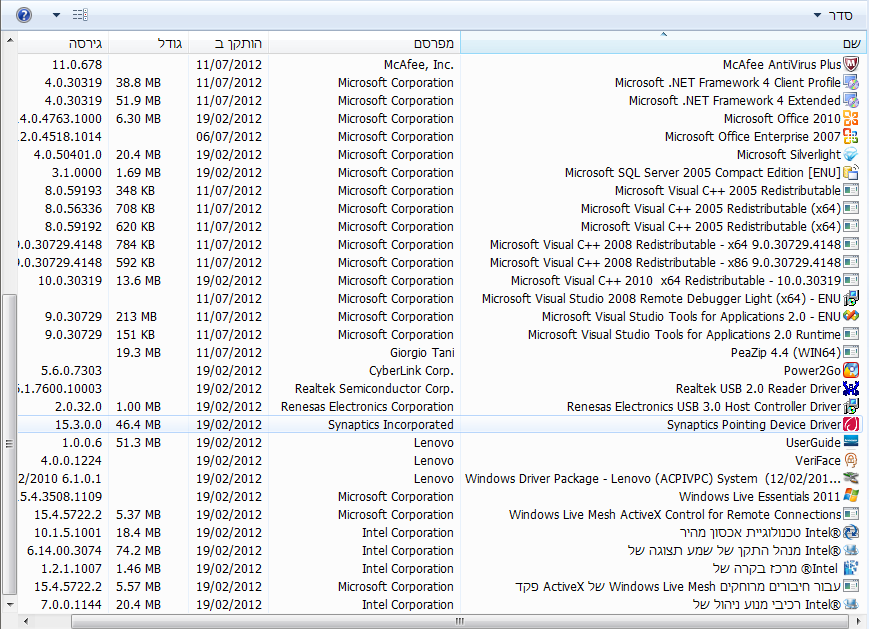Click publisher Giorgio Tani

(422, 352)
